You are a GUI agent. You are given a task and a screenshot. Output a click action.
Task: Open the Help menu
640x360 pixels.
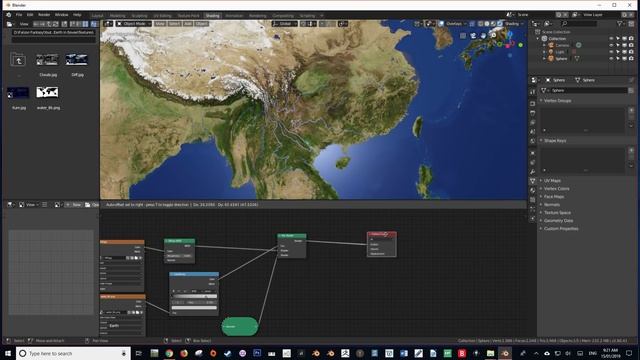77,15
